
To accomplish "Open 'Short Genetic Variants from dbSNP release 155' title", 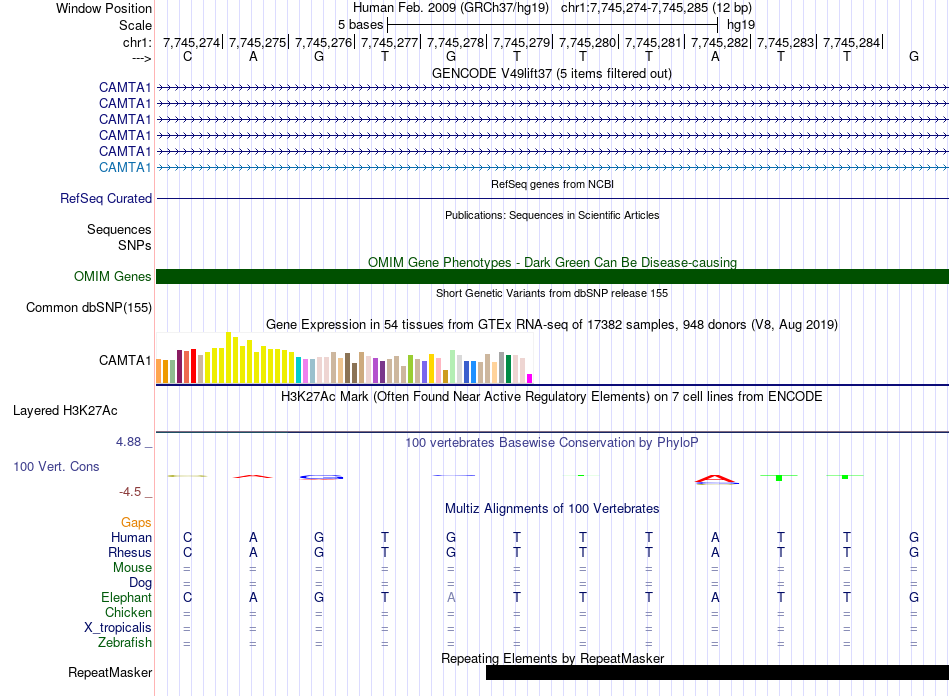I will [552, 293].
